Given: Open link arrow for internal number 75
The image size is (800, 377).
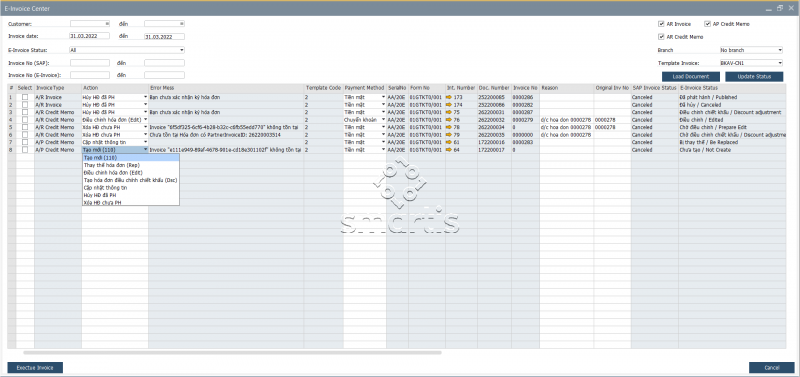Looking at the screenshot, I should click(x=449, y=112).
